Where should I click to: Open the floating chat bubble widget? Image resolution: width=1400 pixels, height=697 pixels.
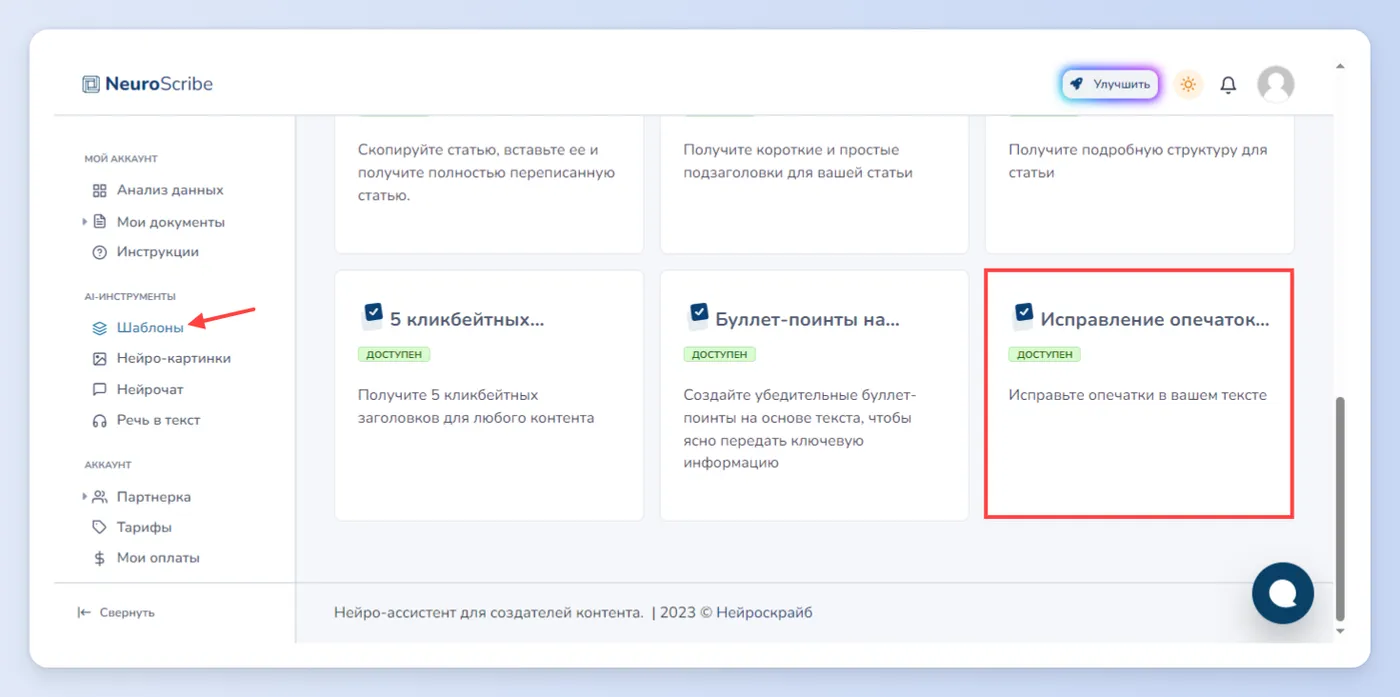[1283, 593]
